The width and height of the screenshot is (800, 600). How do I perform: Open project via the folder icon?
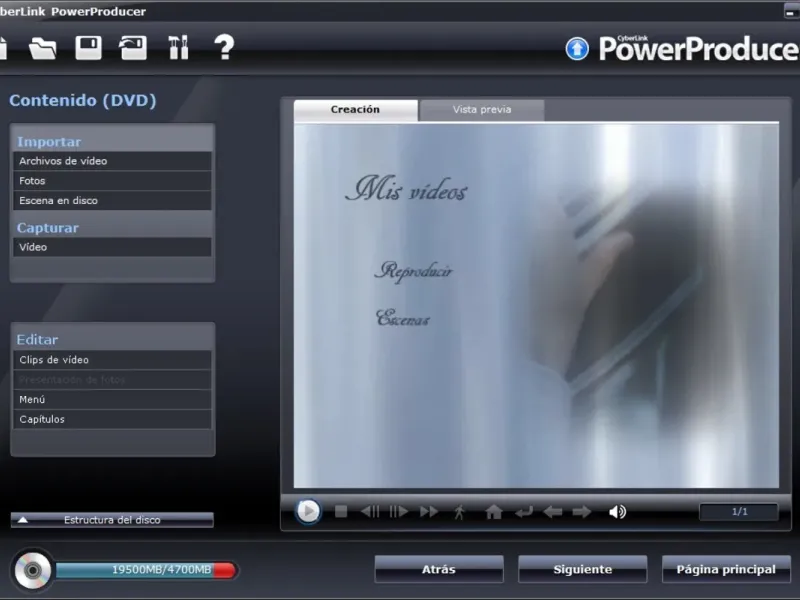click(x=43, y=48)
